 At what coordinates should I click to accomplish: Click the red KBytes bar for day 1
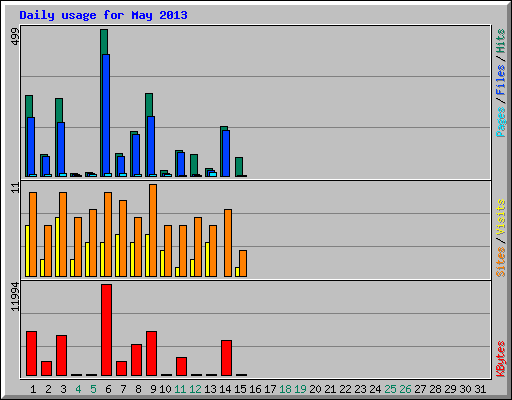pyautogui.click(x=31, y=354)
